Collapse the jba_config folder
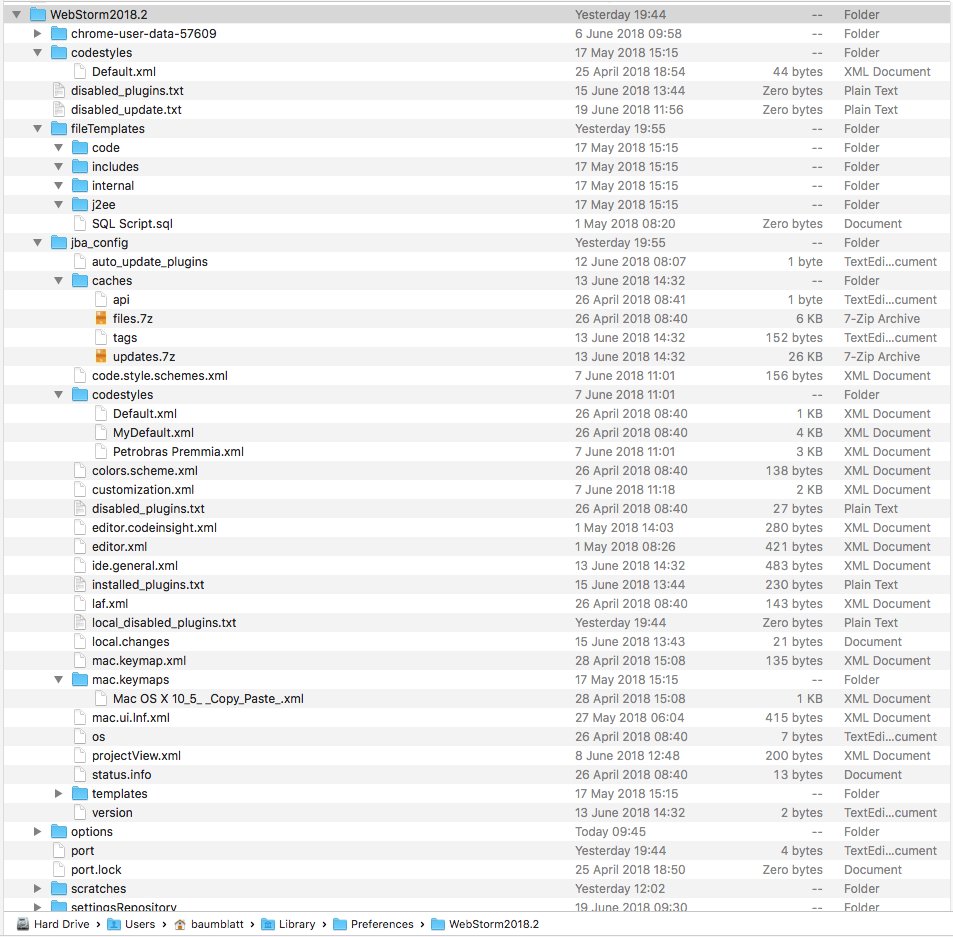 [x=38, y=242]
